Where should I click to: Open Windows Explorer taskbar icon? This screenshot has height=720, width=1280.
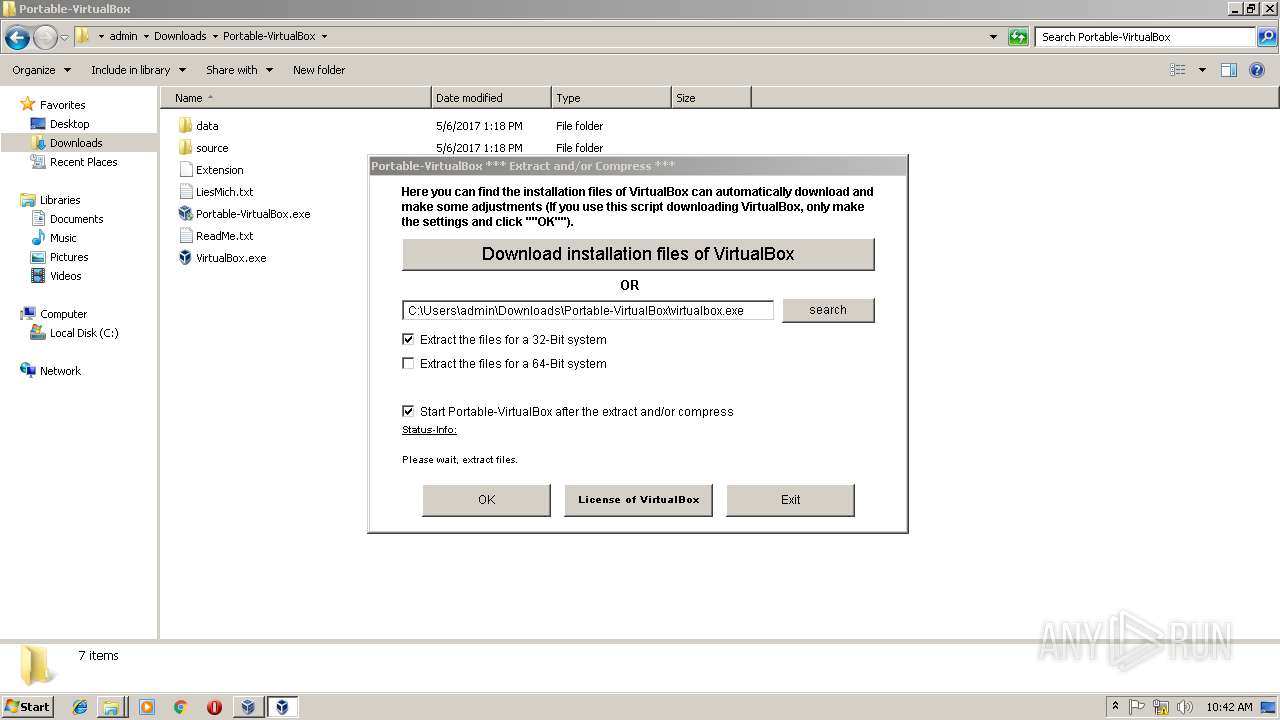[x=111, y=707]
